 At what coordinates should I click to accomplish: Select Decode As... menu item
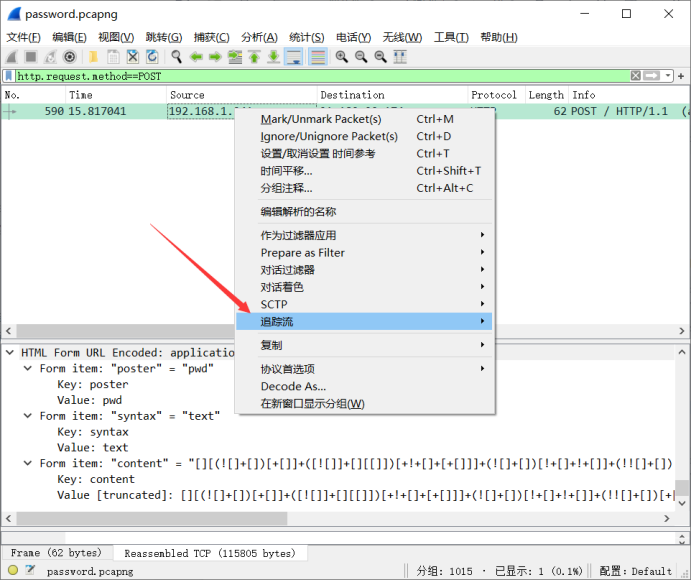[x=365, y=386]
